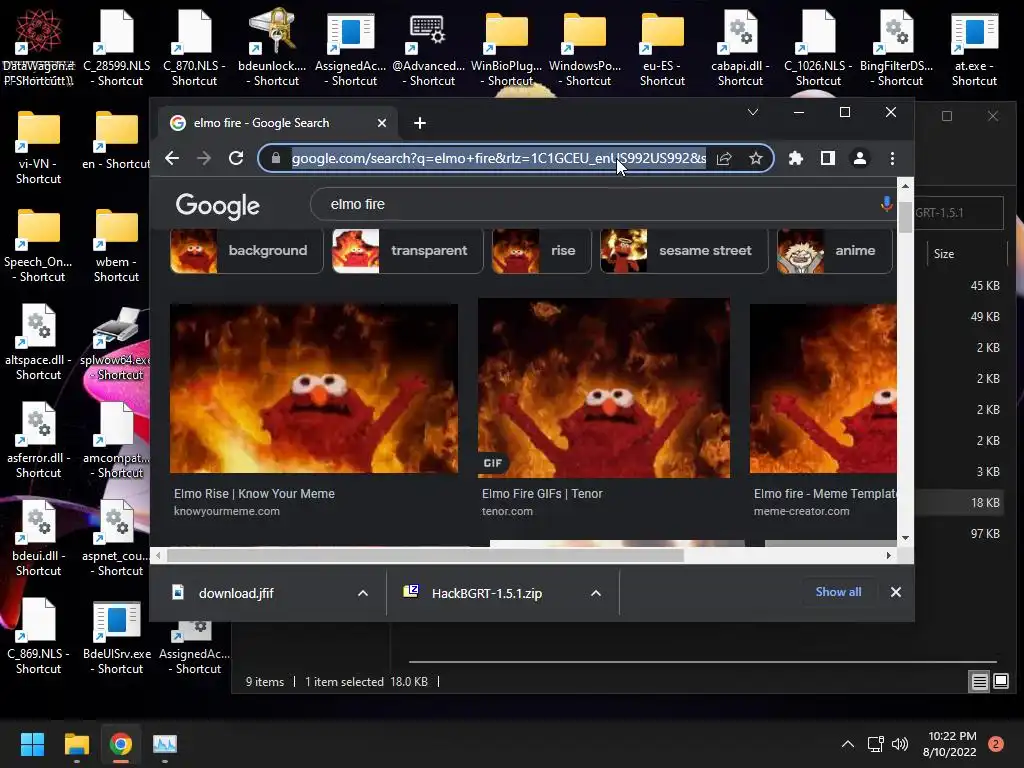Filter images by anime chip
This screenshot has height=768, width=1024.
835,251
